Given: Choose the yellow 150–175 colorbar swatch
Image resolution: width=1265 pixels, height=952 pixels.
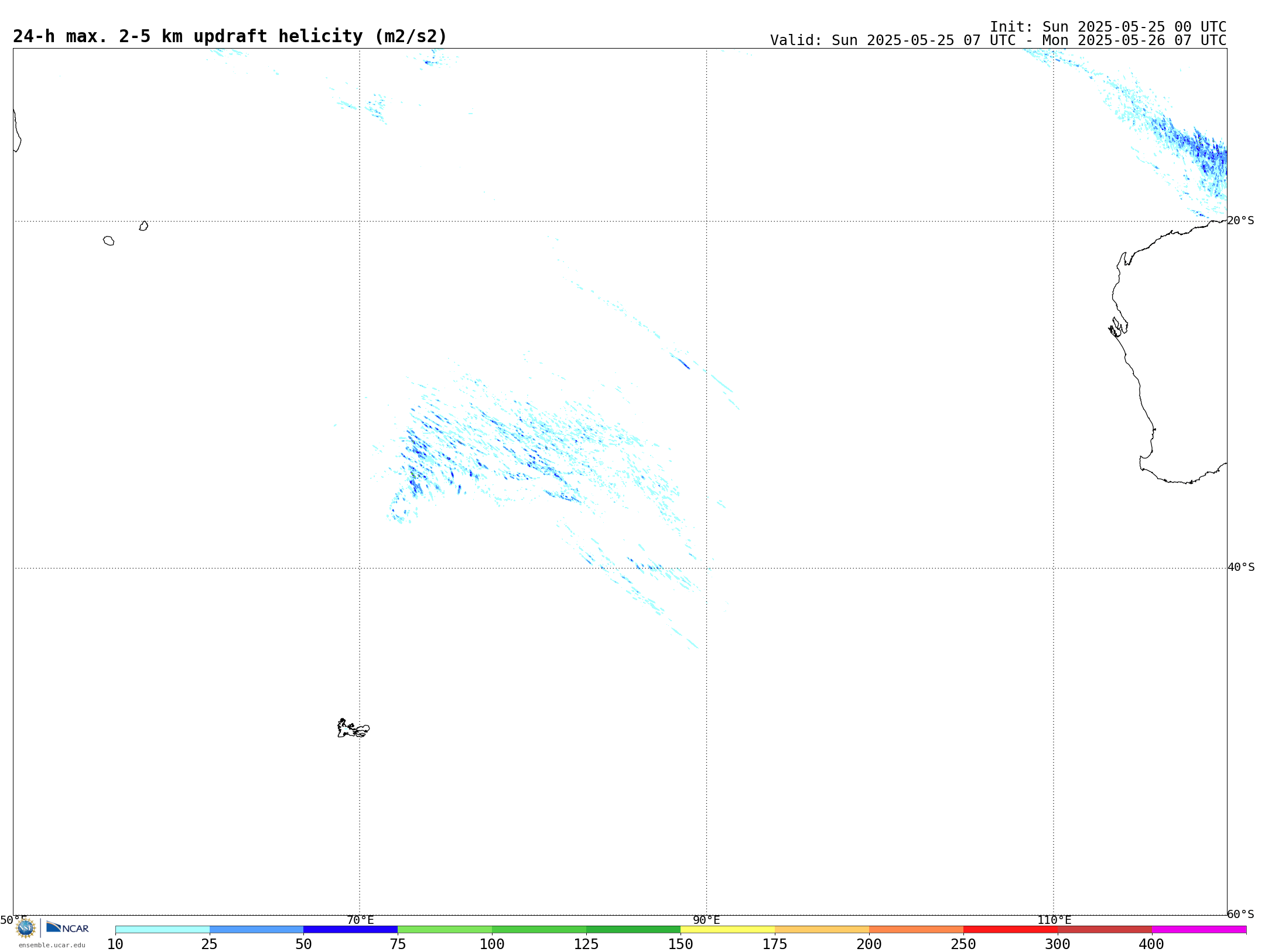Looking at the screenshot, I should pyautogui.click(x=728, y=929).
